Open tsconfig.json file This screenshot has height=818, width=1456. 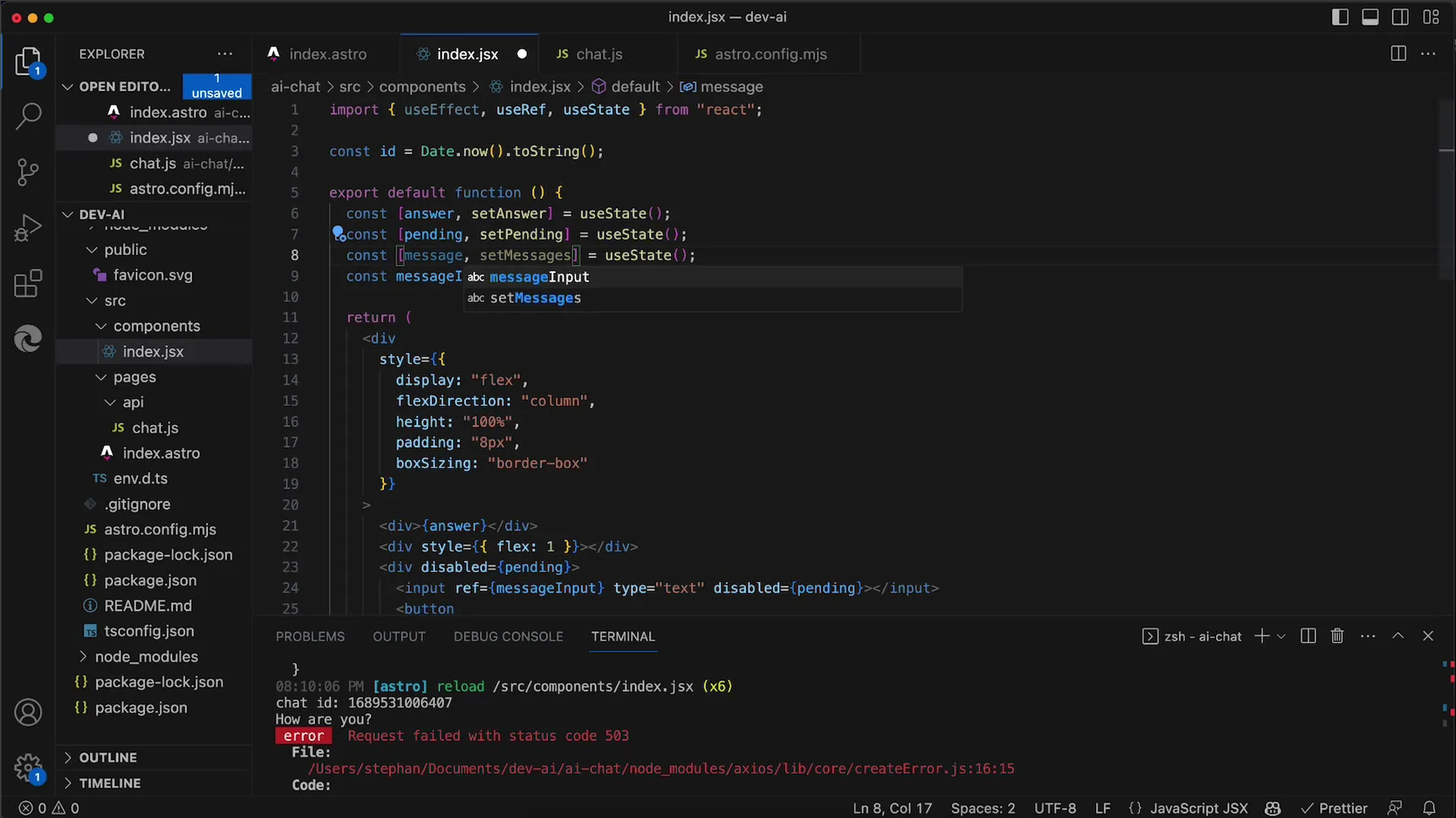pyautogui.click(x=149, y=631)
